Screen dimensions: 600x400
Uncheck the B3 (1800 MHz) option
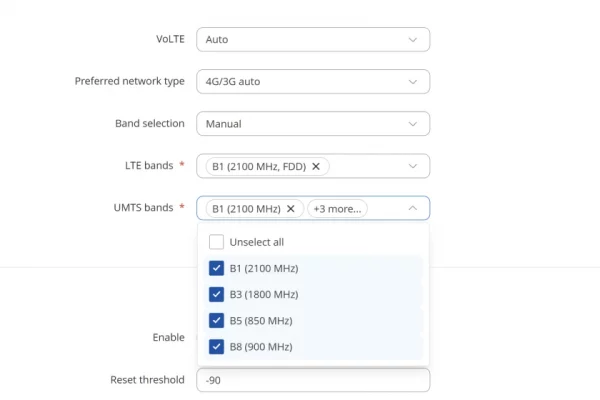click(x=216, y=294)
